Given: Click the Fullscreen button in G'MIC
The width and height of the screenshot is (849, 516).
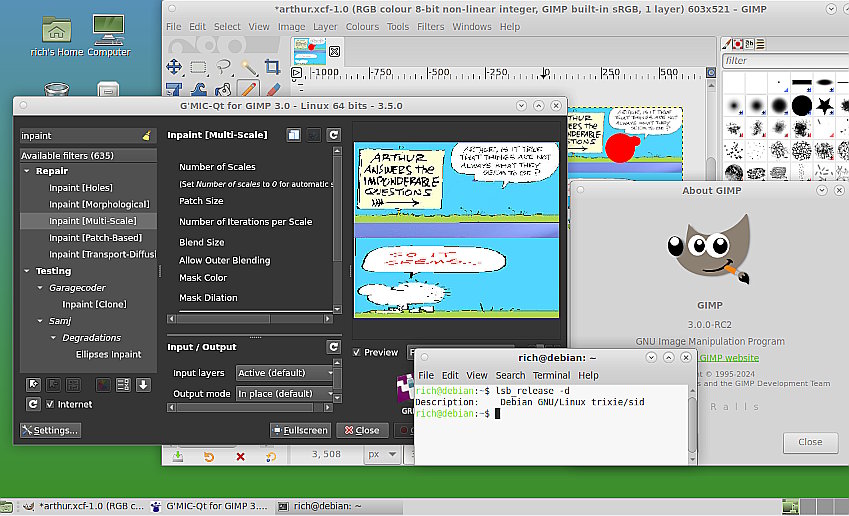Looking at the screenshot, I should click(301, 430).
